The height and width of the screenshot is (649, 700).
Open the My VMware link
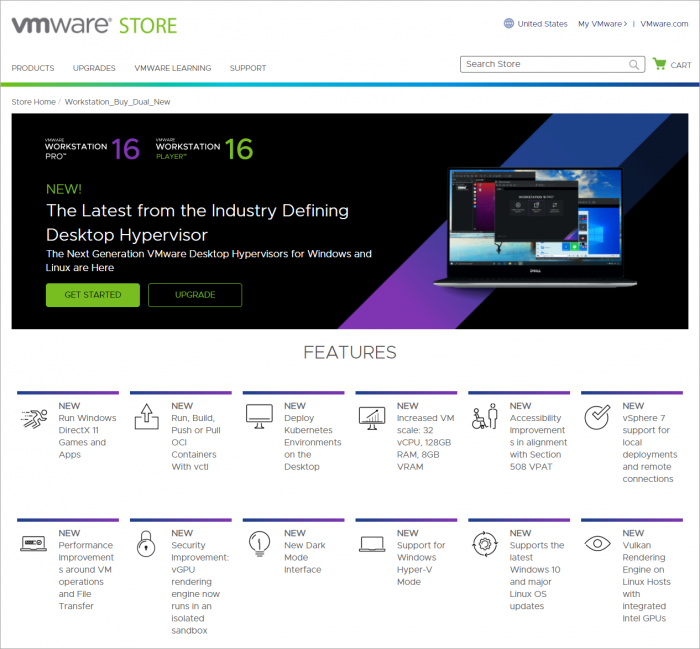tap(602, 24)
